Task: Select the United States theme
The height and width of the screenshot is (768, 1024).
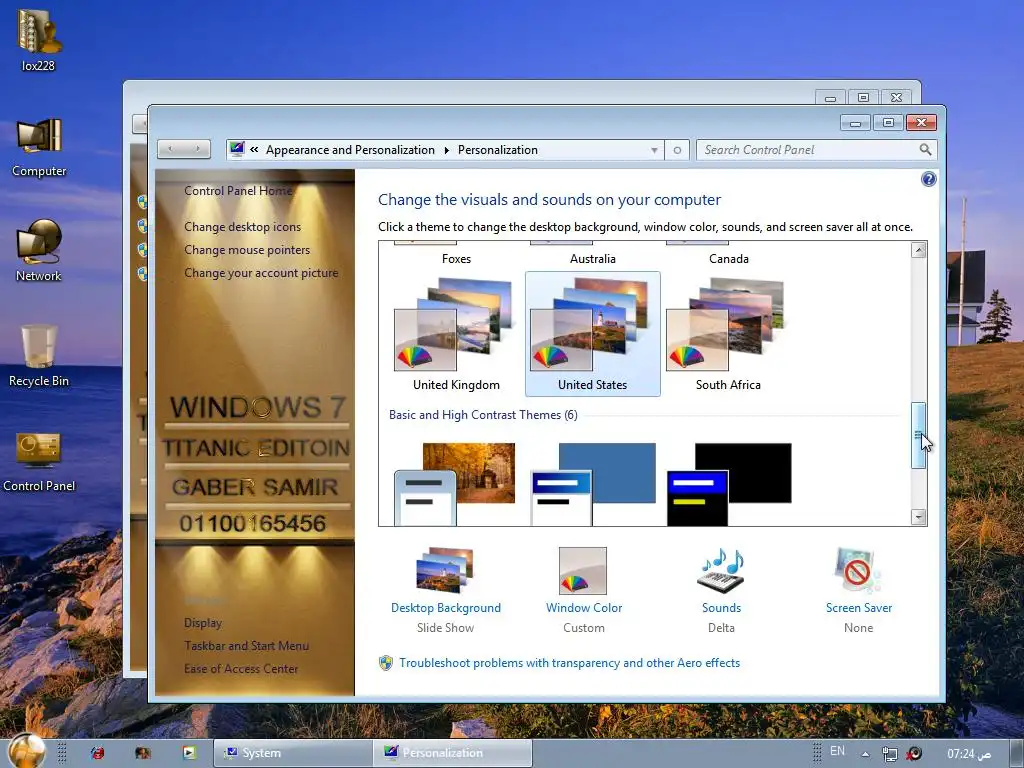Action: click(x=592, y=334)
